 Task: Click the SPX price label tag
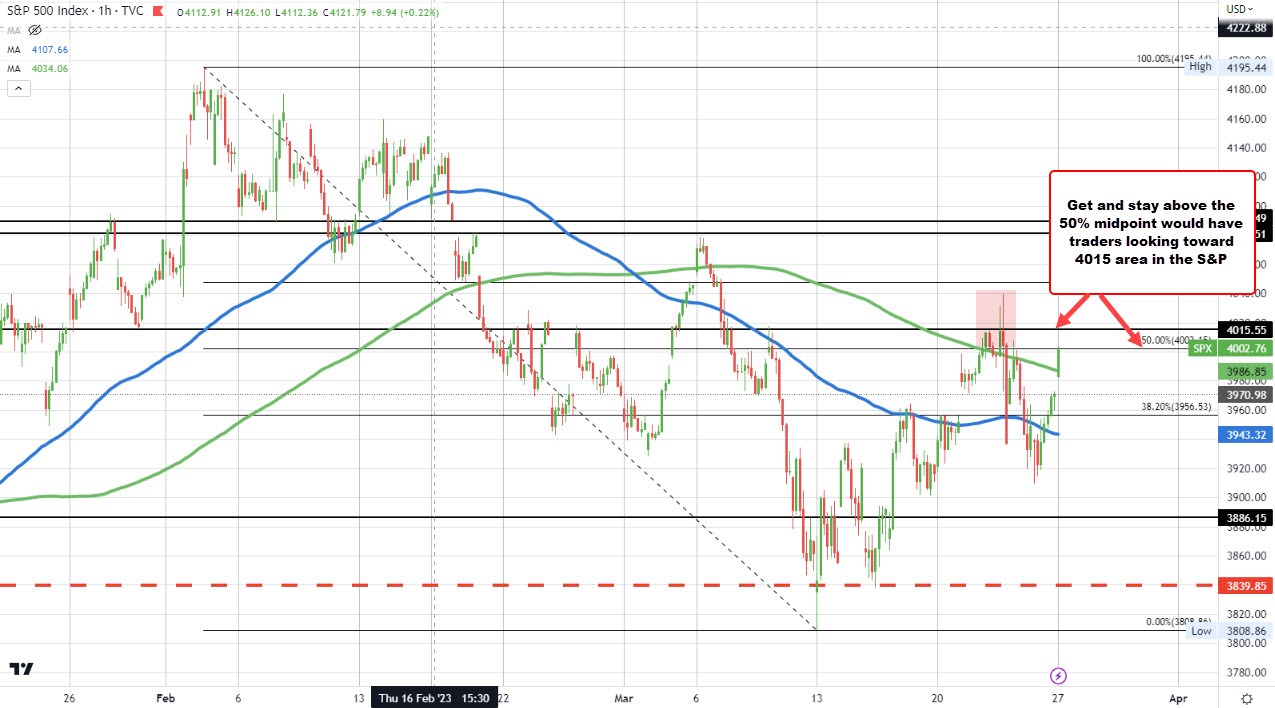1201,348
